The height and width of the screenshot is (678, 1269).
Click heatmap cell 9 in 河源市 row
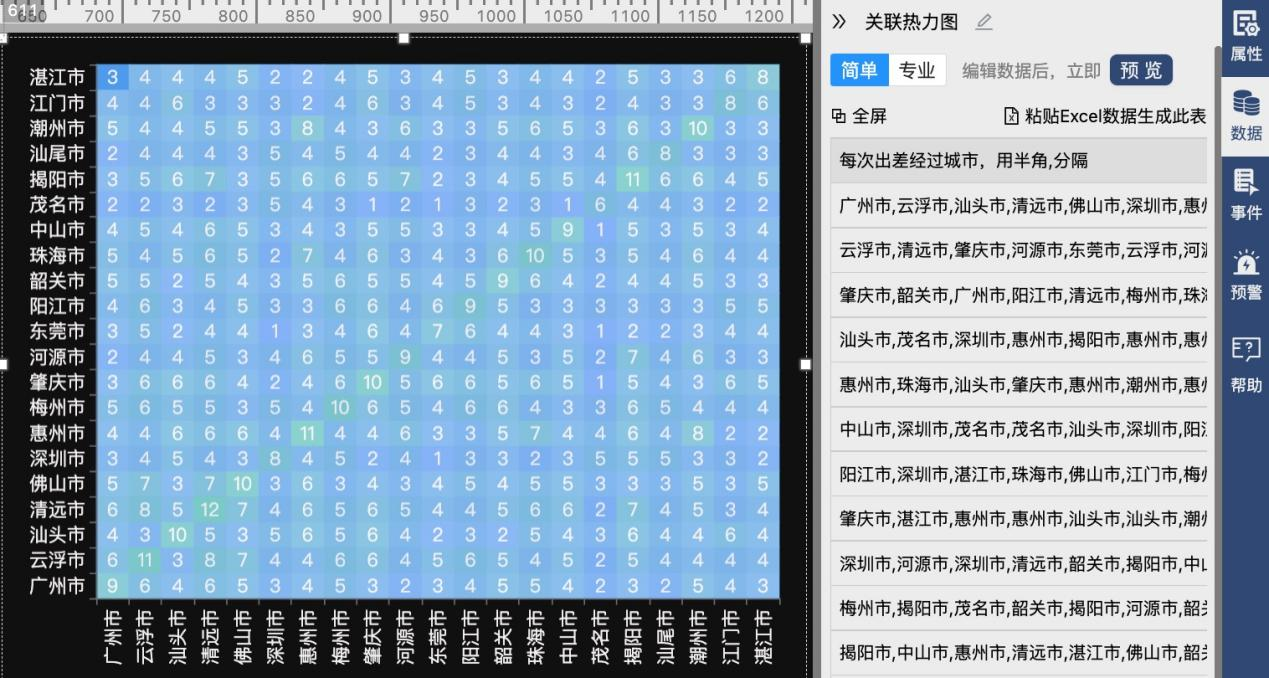(x=405, y=357)
